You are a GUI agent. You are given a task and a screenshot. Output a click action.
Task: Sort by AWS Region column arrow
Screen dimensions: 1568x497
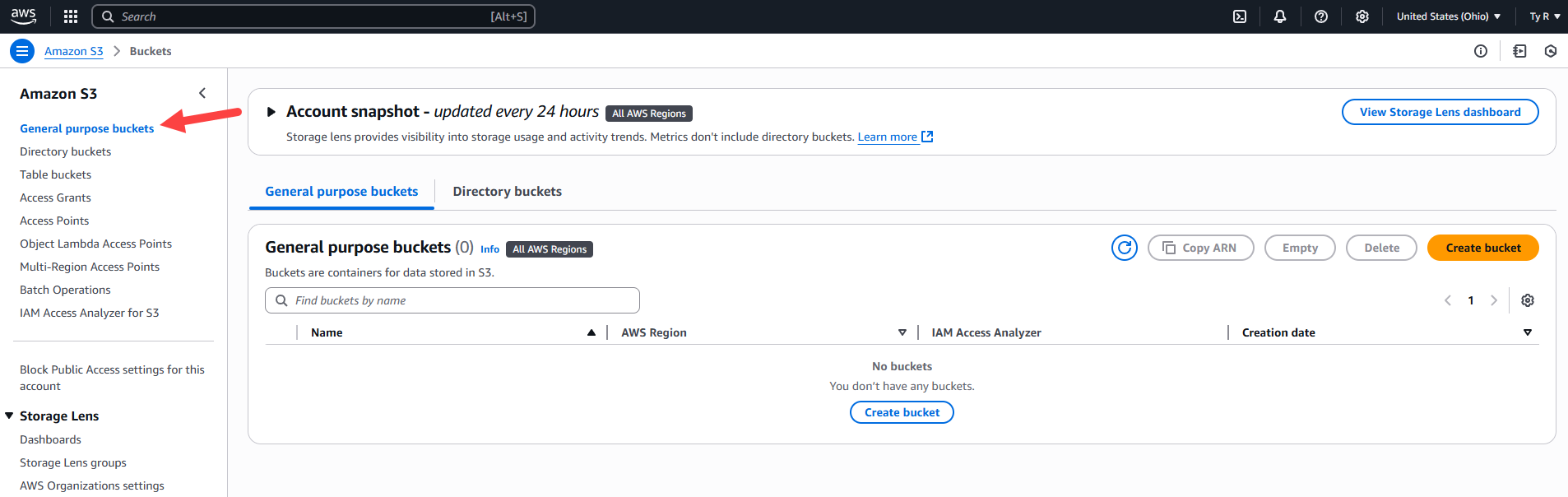[902, 332]
